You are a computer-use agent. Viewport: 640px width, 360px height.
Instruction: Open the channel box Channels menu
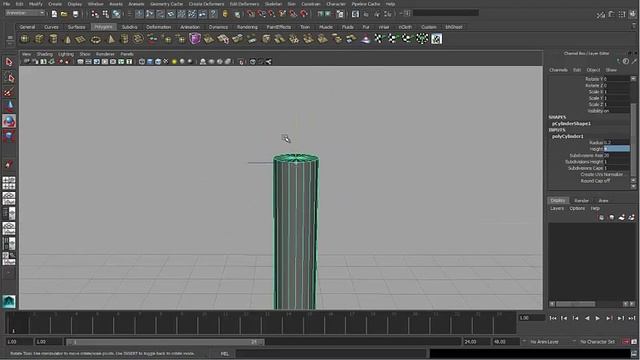click(x=558, y=70)
